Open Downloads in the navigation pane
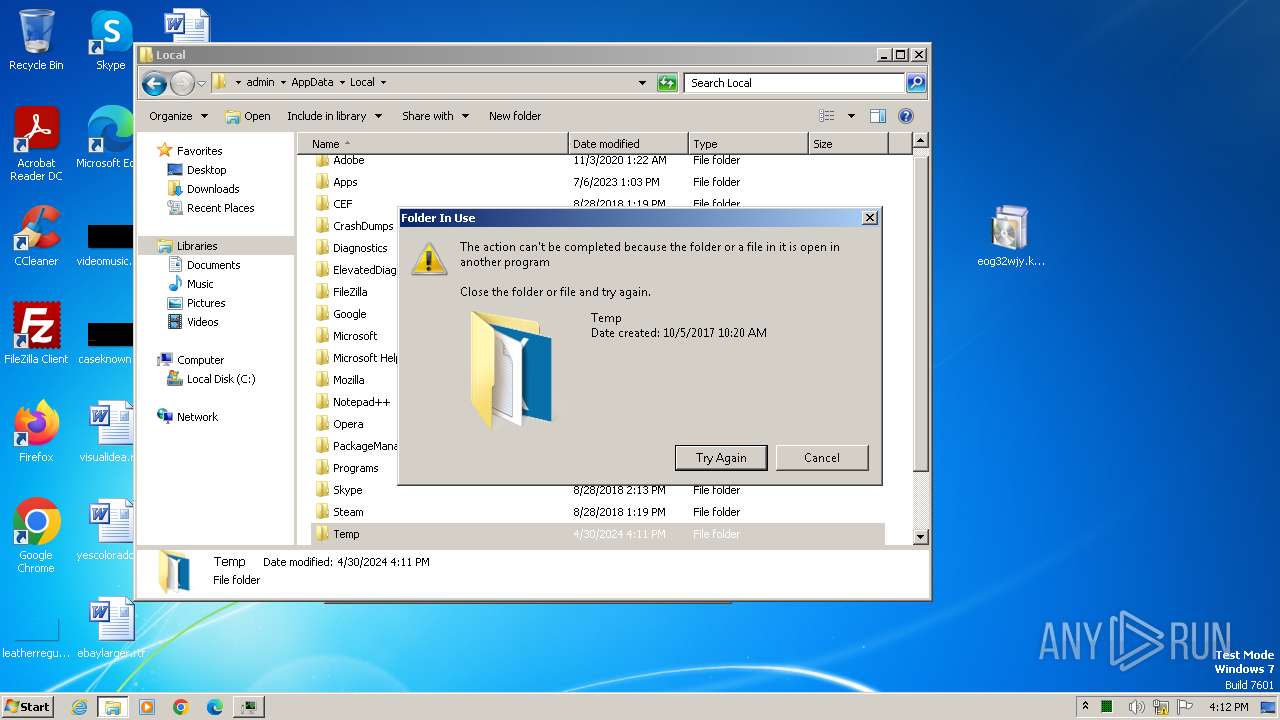Viewport: 1280px width, 720px height. click(213, 189)
